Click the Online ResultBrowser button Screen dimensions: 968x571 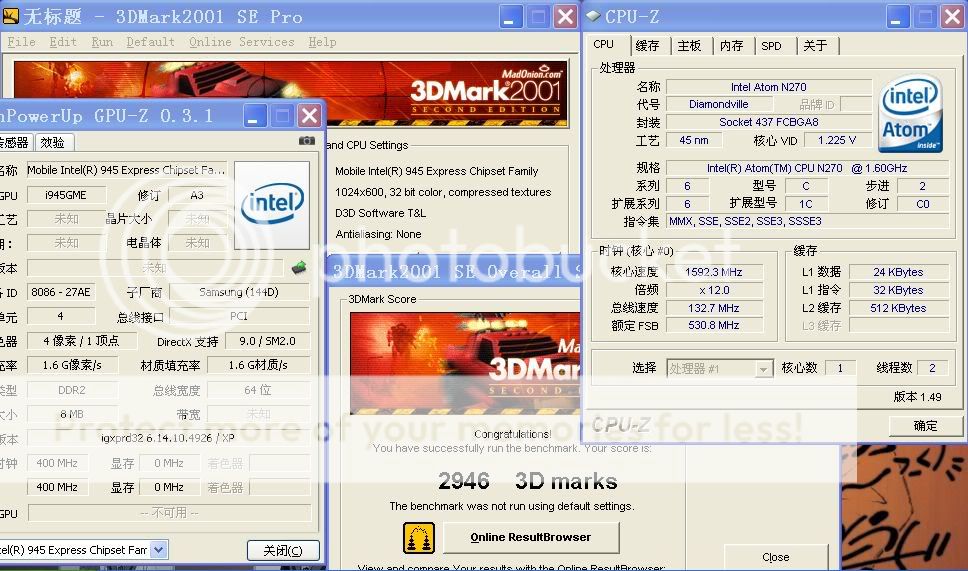click(x=531, y=537)
